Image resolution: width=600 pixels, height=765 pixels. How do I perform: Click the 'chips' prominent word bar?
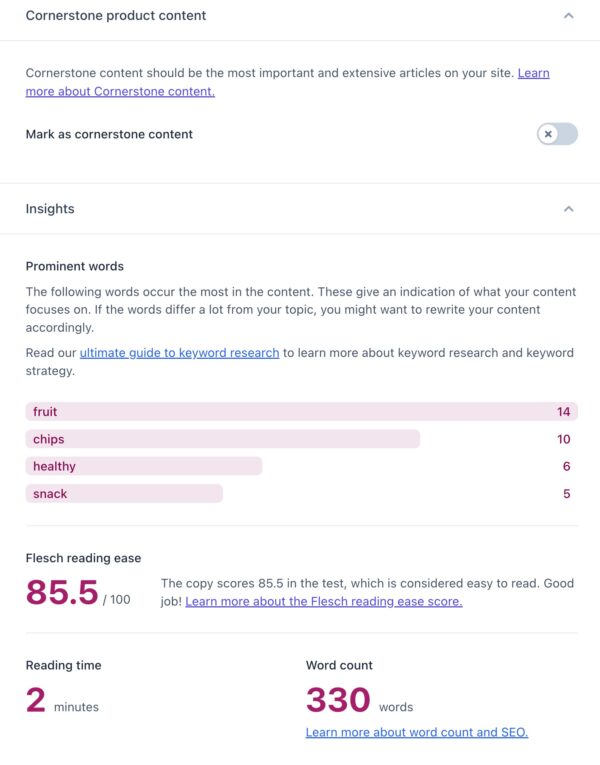click(222, 439)
